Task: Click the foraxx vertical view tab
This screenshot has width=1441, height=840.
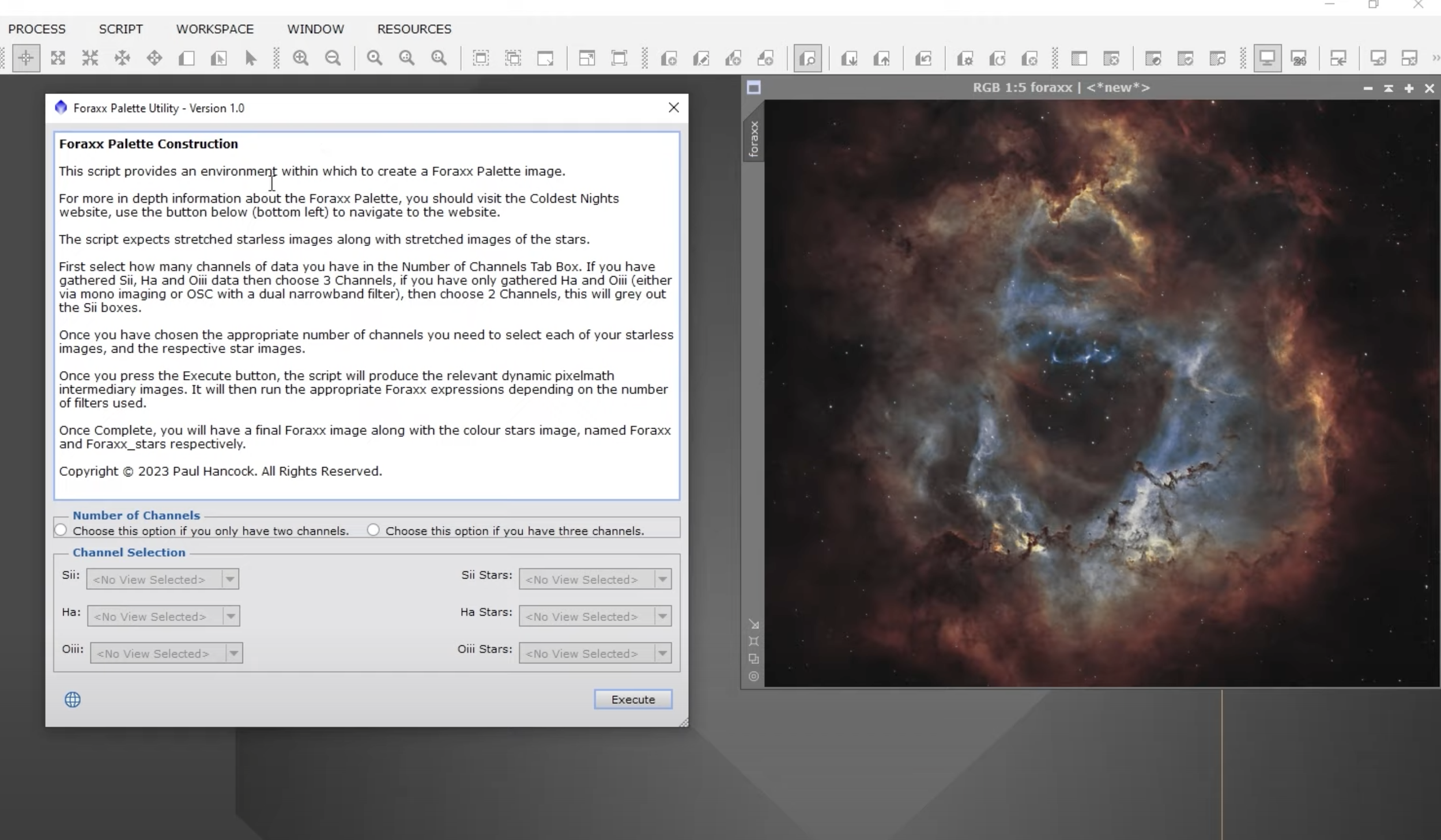Action: coord(753,139)
